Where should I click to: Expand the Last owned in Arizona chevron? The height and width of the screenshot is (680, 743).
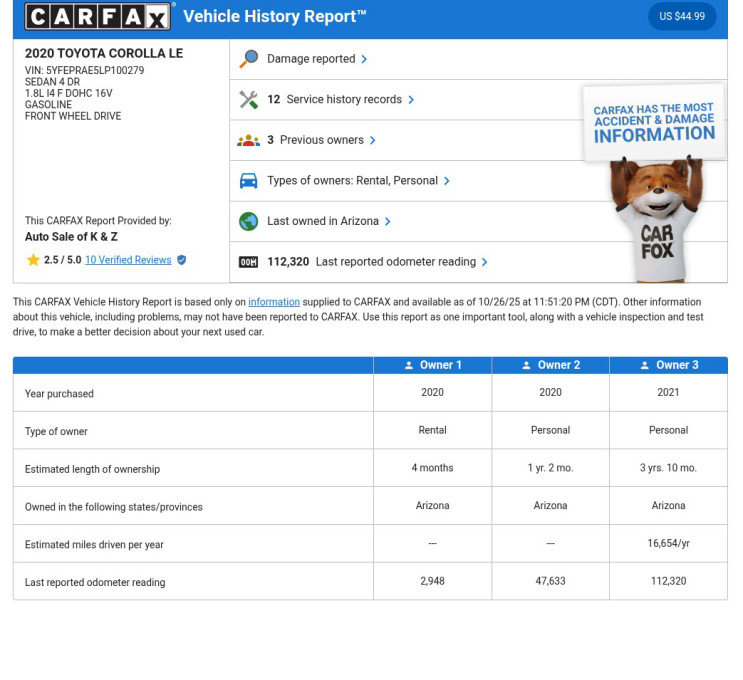[388, 221]
